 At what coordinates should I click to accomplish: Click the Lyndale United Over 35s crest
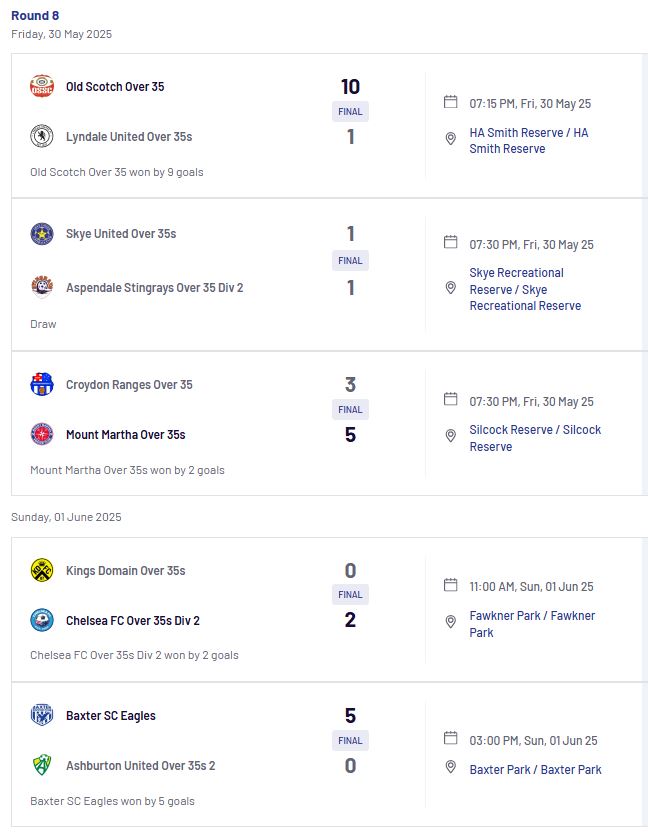click(42, 136)
